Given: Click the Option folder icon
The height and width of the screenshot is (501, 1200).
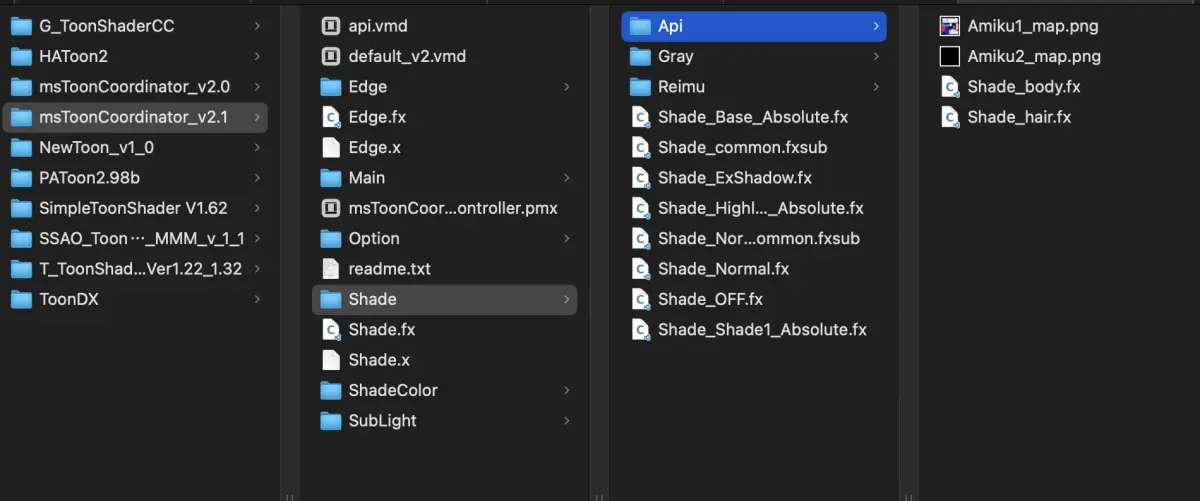Looking at the screenshot, I should click(x=331, y=239).
